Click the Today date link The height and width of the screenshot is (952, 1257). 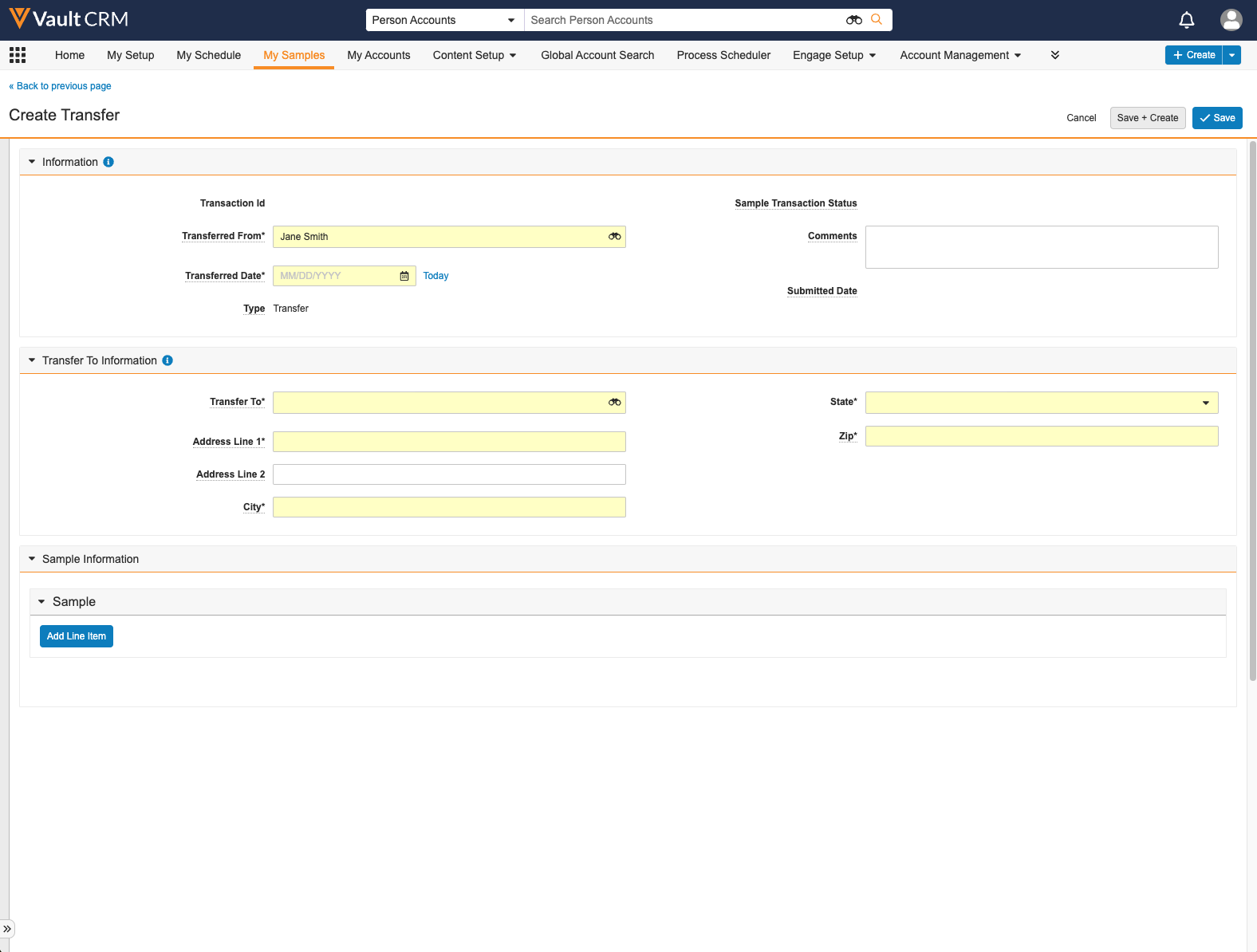click(435, 276)
